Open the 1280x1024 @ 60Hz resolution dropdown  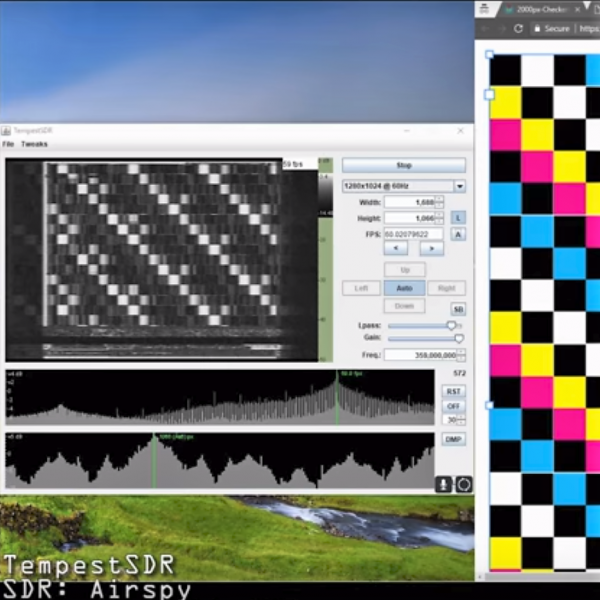404,186
